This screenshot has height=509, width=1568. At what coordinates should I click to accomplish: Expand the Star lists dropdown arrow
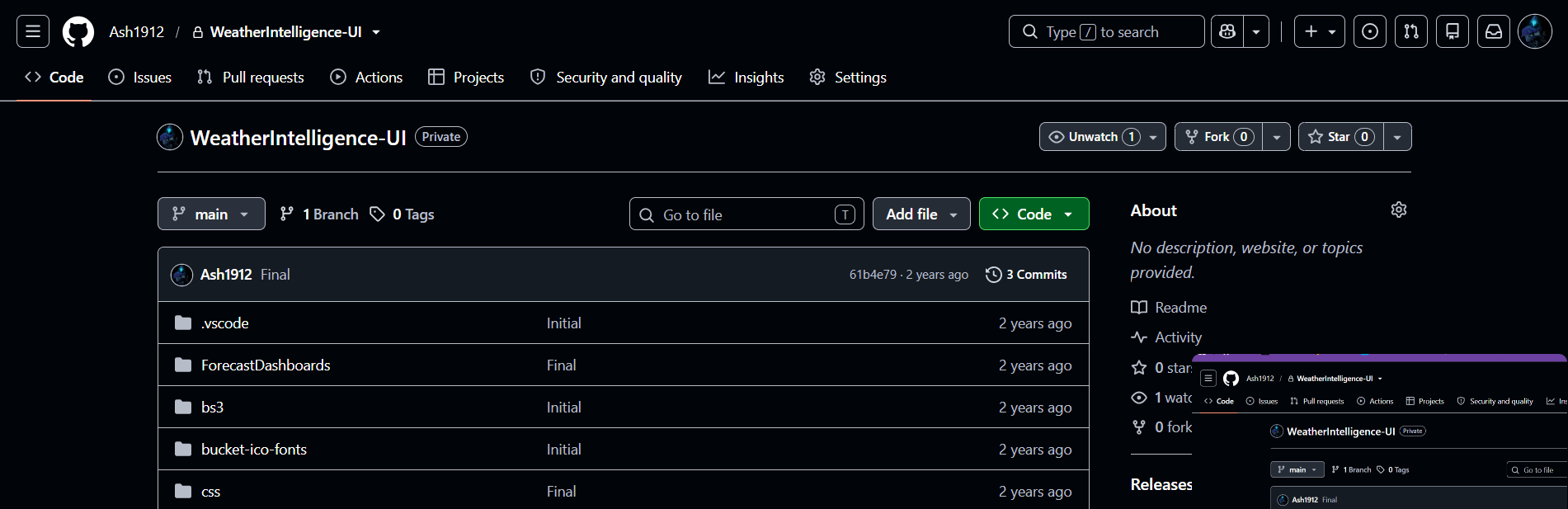click(1397, 137)
